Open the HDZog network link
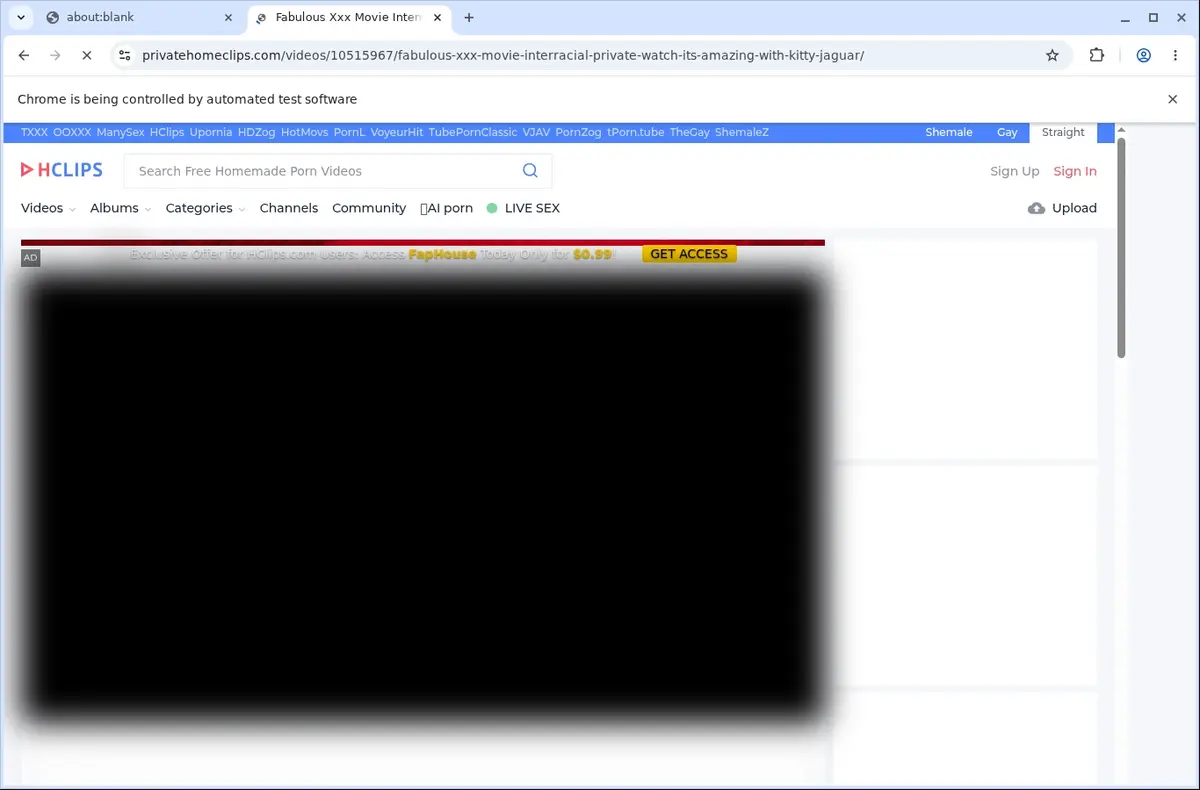 point(256,132)
